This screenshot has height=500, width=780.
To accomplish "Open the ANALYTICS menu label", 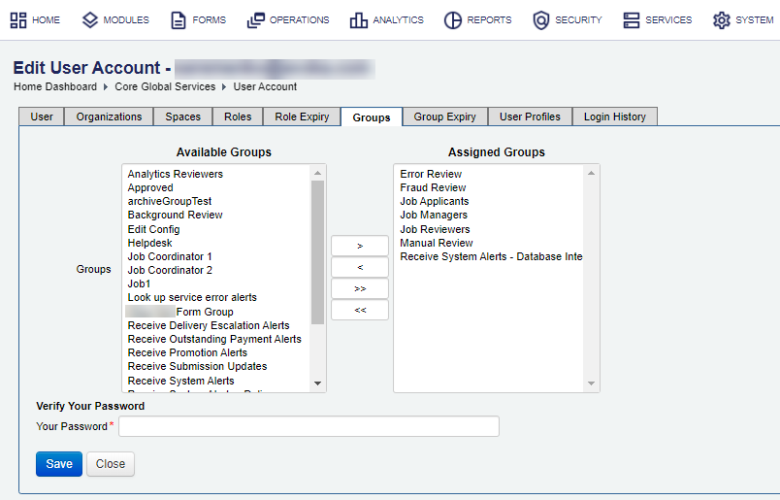I will click(398, 20).
